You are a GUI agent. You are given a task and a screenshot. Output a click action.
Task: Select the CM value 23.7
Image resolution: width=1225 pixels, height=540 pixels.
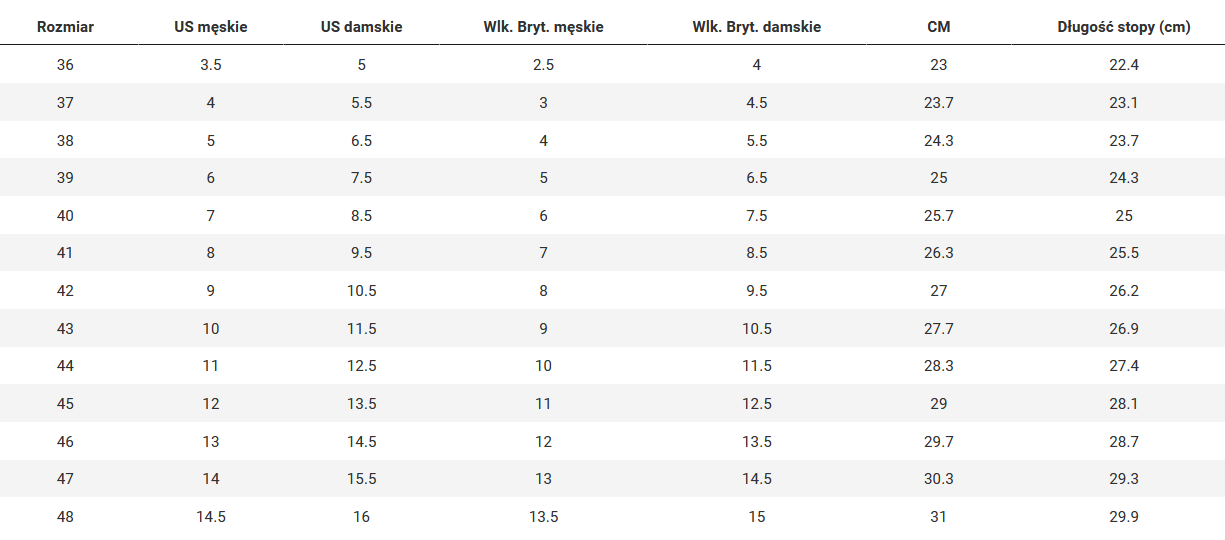[x=939, y=103]
